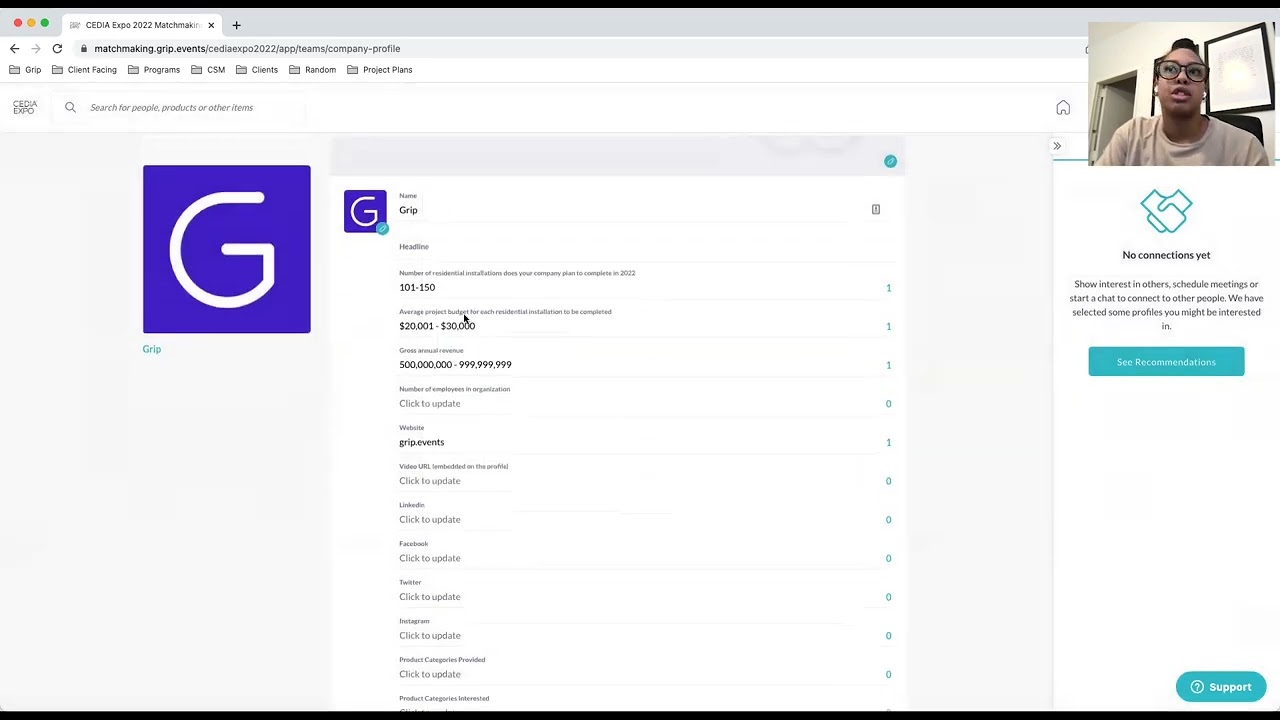Edit the 101-150 installations value
This screenshot has width=1280, height=720.
point(417,287)
